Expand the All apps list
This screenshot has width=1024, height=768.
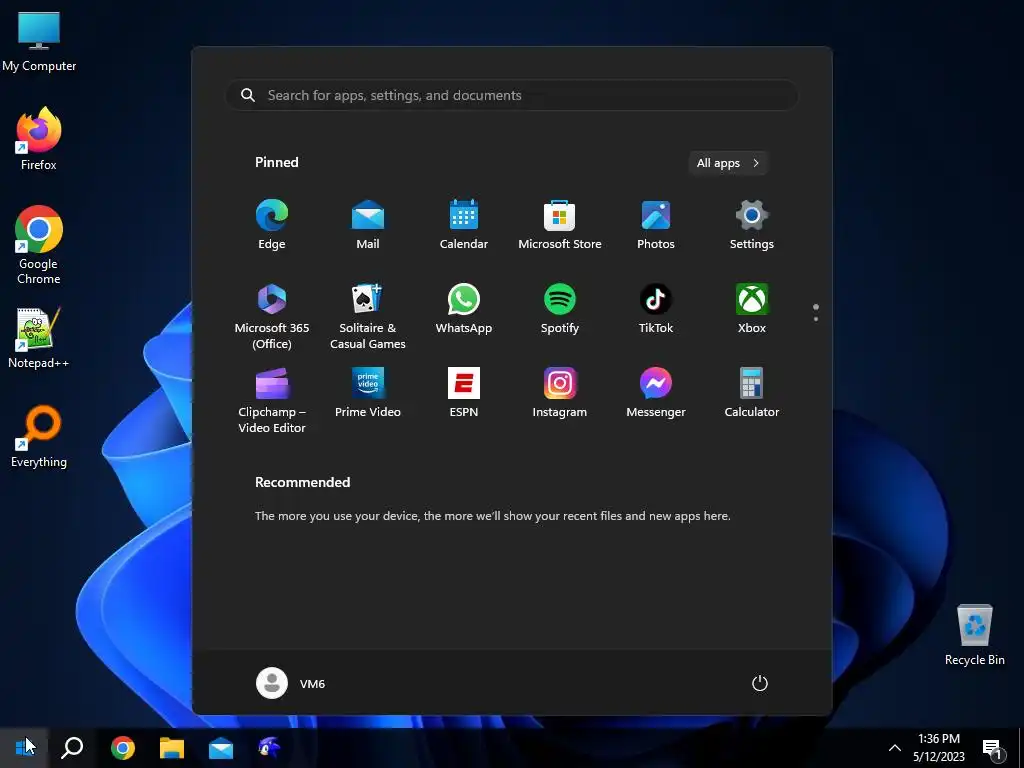pos(728,163)
